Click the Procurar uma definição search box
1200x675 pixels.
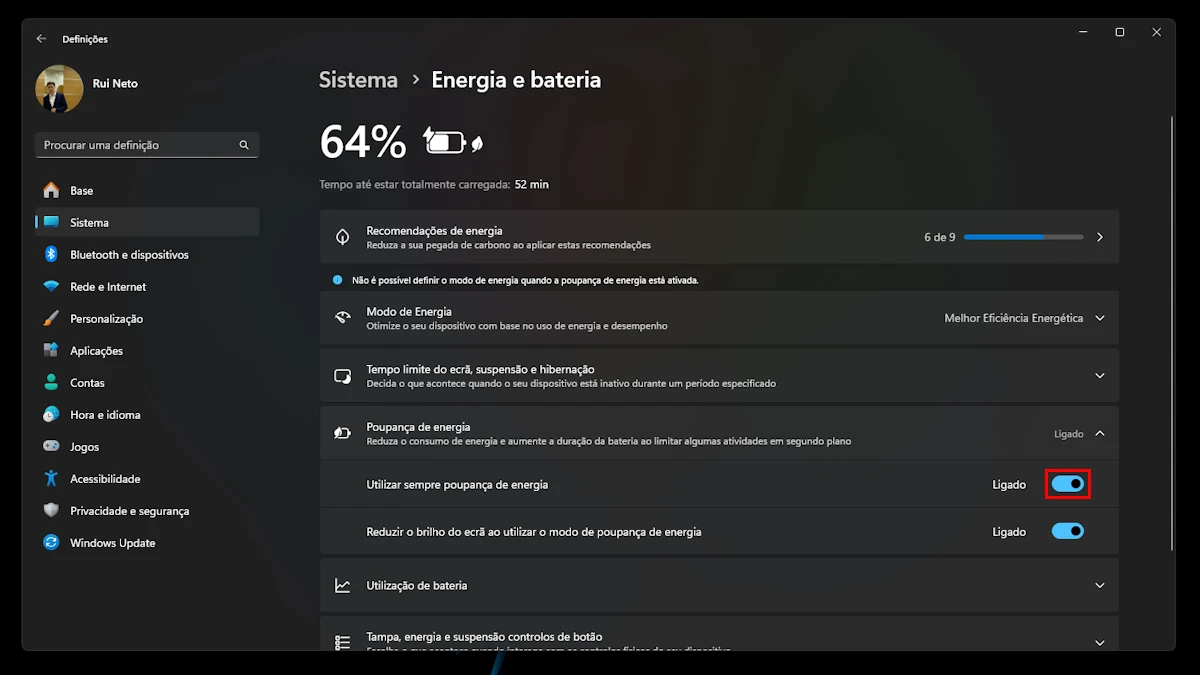(138, 145)
